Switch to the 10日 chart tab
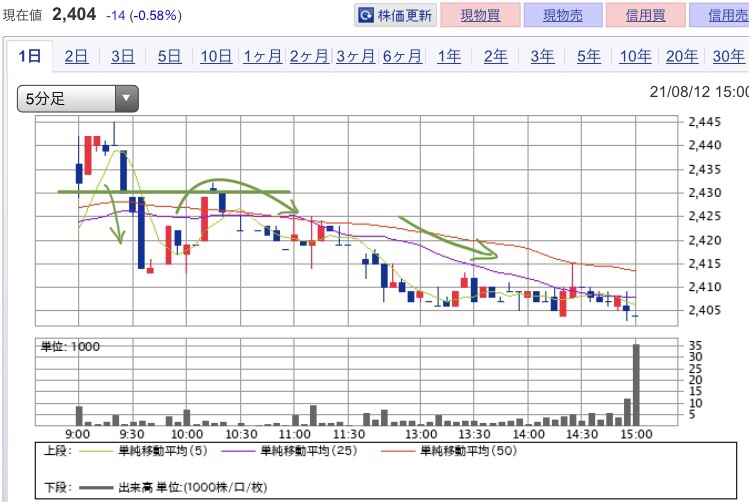 coord(216,56)
